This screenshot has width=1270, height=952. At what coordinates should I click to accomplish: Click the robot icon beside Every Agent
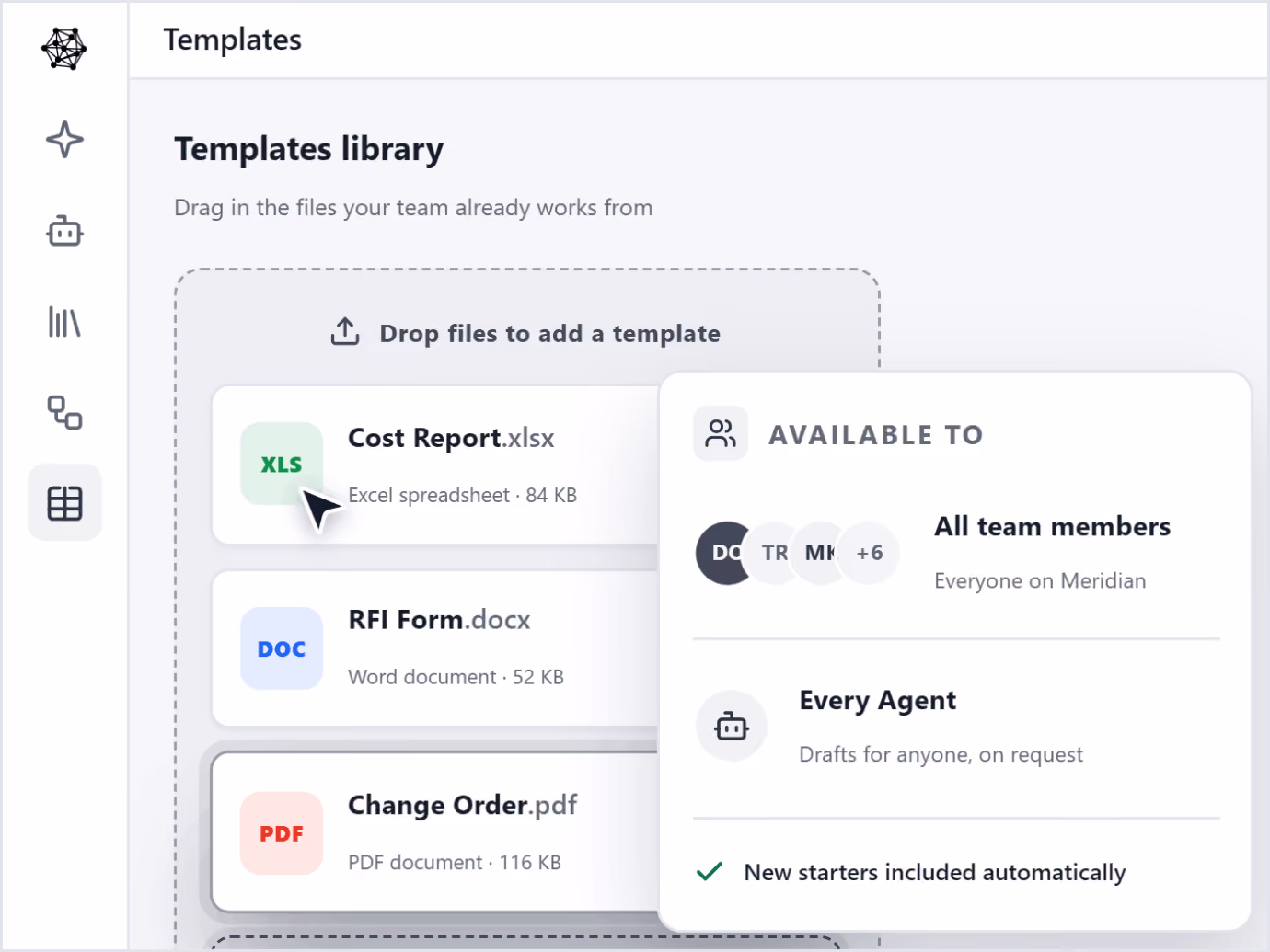(732, 727)
